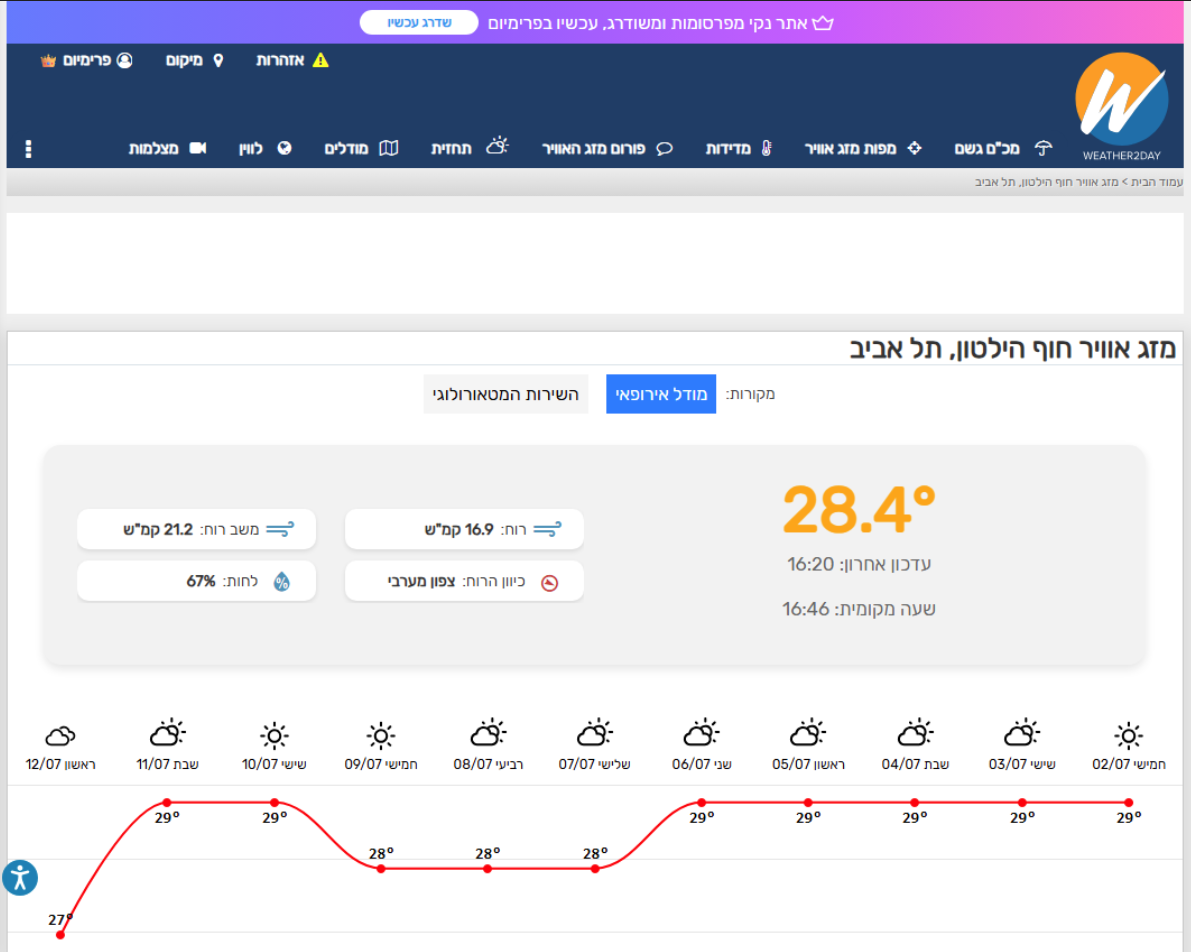Open the אזהרות warnings link

(280, 61)
